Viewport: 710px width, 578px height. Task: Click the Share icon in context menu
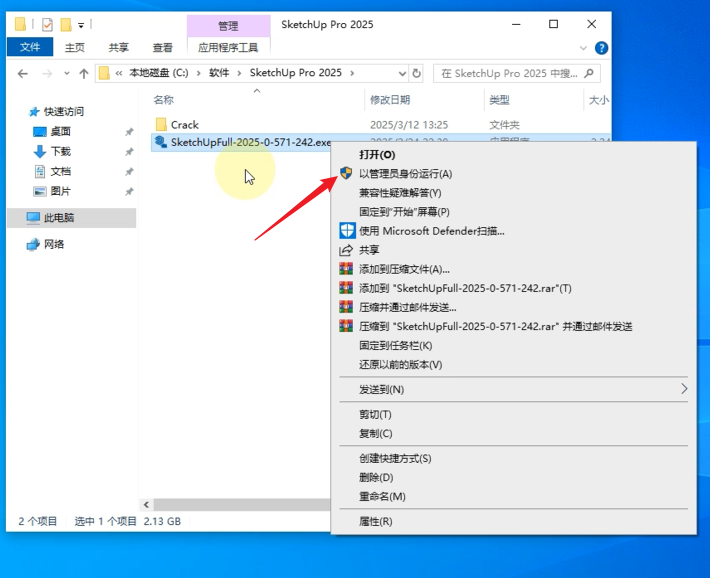coord(346,250)
